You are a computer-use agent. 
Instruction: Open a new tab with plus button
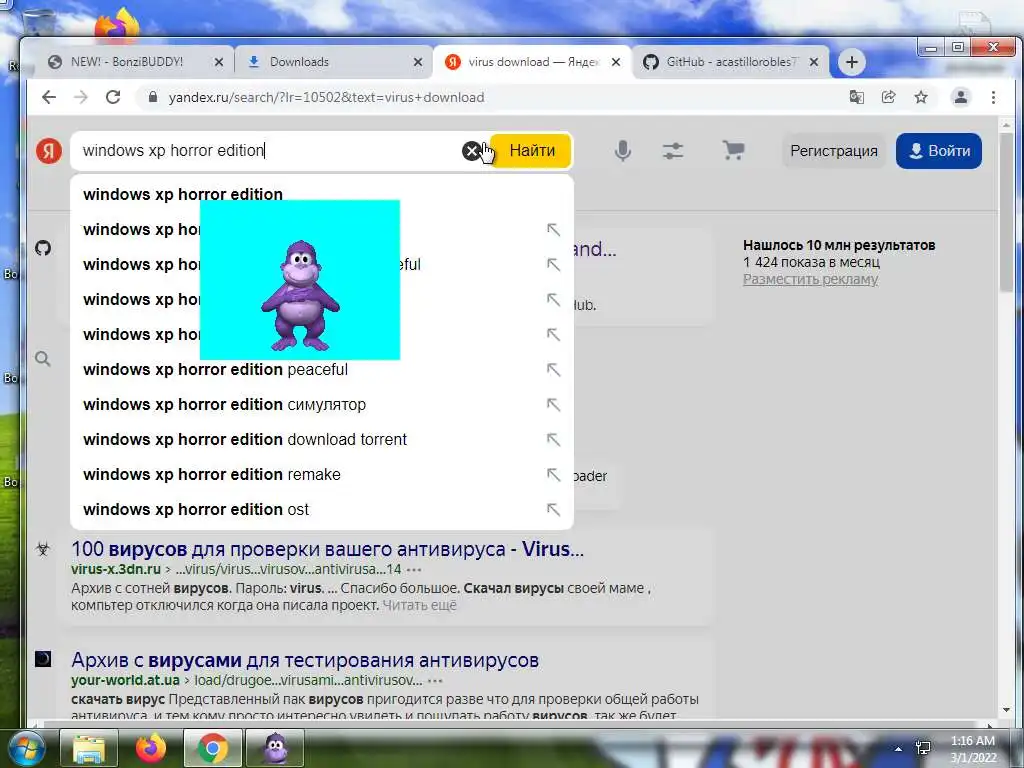(852, 62)
